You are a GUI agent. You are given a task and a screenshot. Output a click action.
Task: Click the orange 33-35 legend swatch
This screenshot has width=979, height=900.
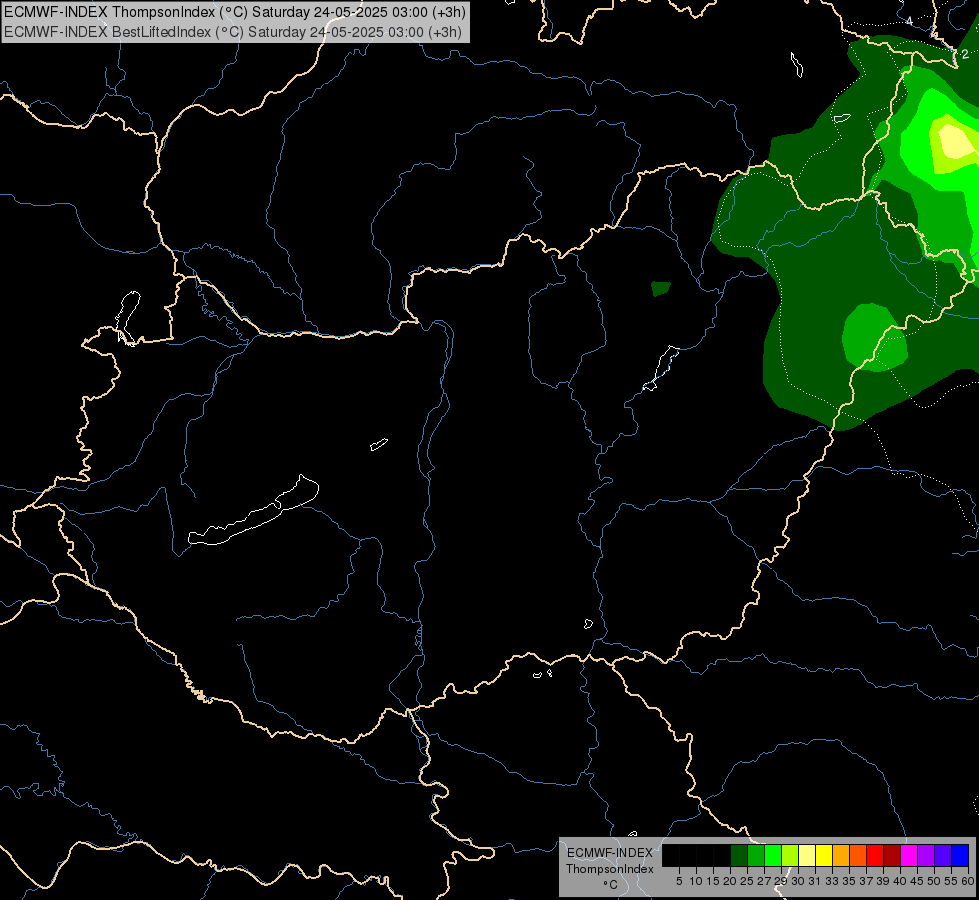pos(841,855)
